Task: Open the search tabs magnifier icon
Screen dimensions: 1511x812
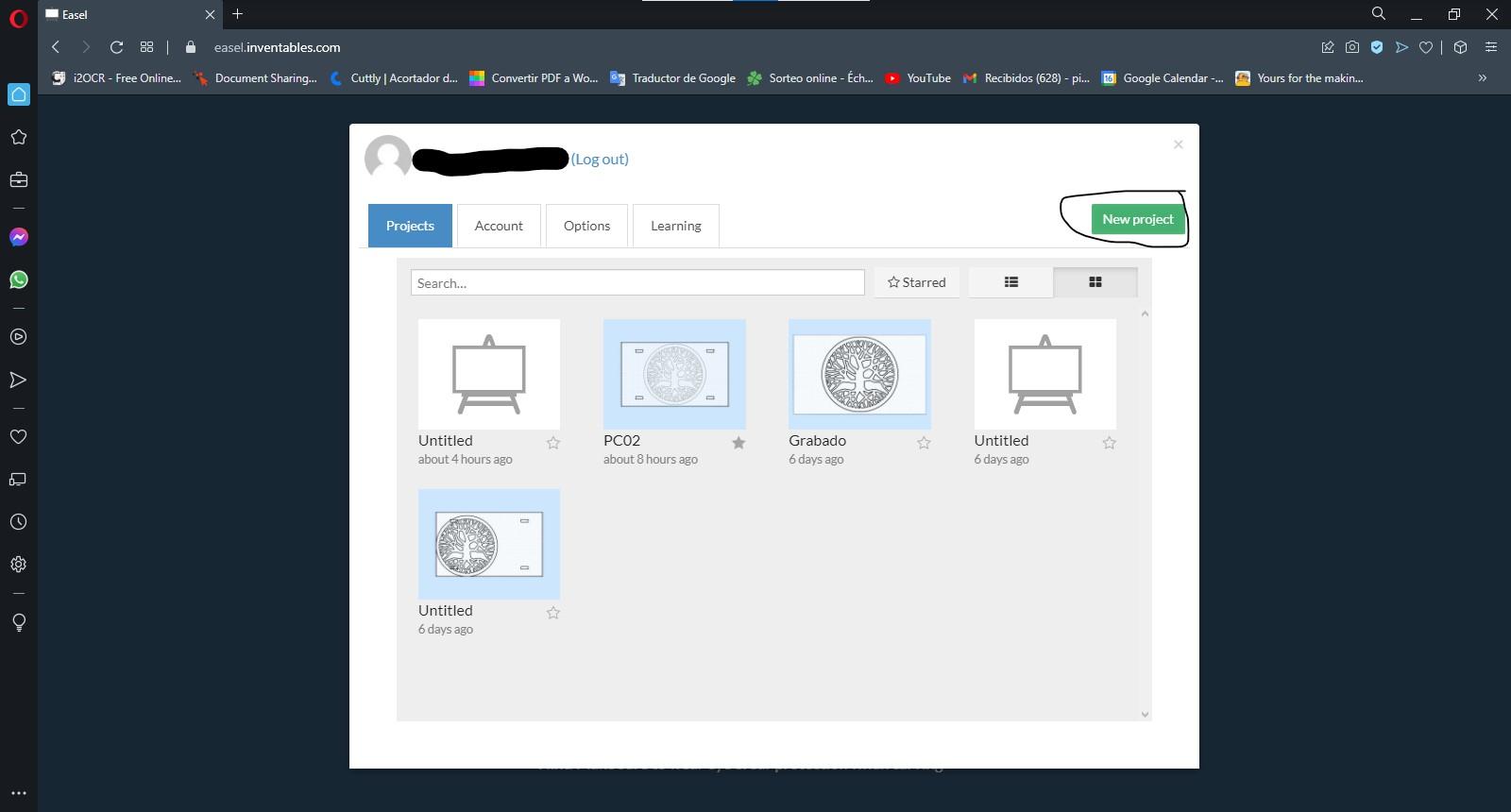Action: pyautogui.click(x=1379, y=13)
